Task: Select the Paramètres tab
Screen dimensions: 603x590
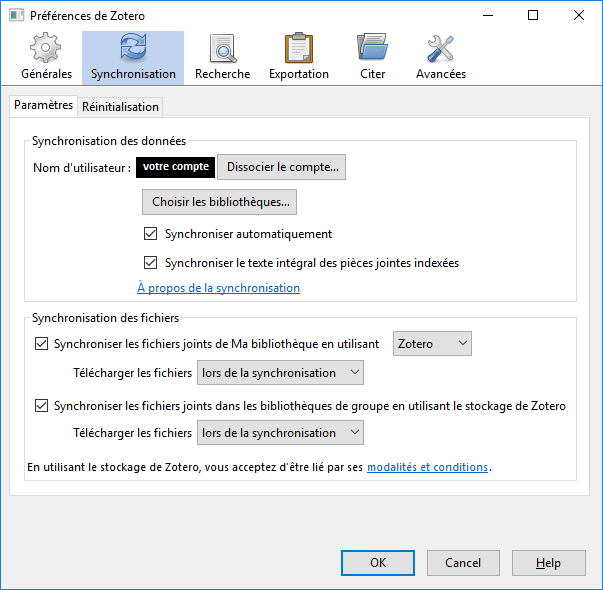Action: coord(44,105)
